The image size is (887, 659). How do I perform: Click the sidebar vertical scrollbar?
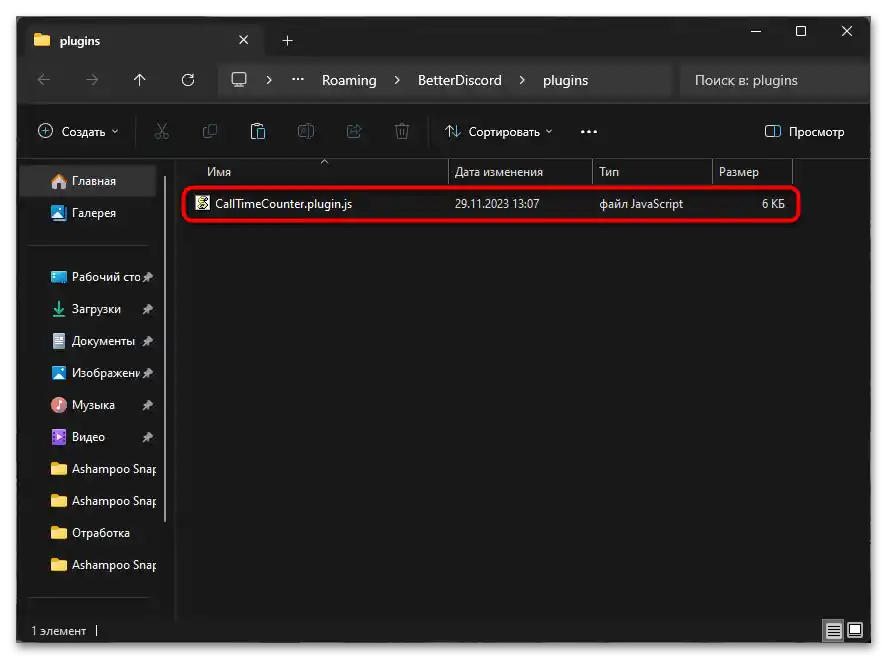165,348
